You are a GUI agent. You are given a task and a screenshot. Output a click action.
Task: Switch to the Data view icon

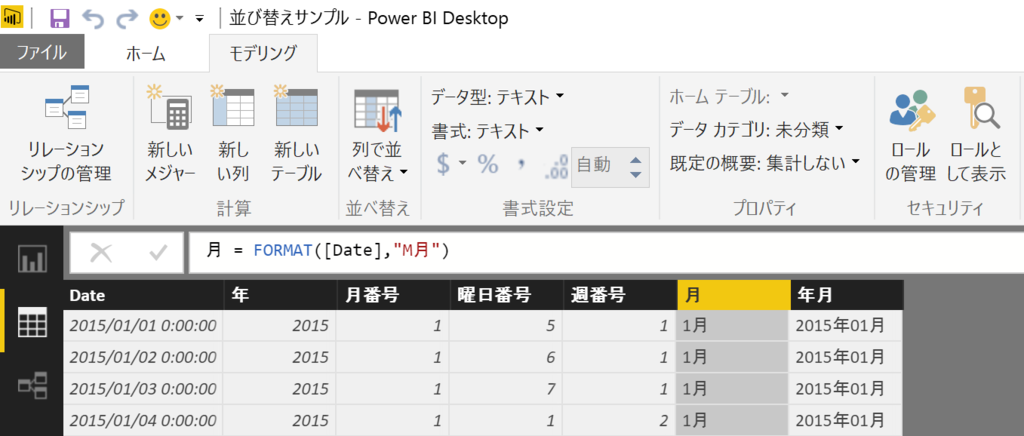32,321
